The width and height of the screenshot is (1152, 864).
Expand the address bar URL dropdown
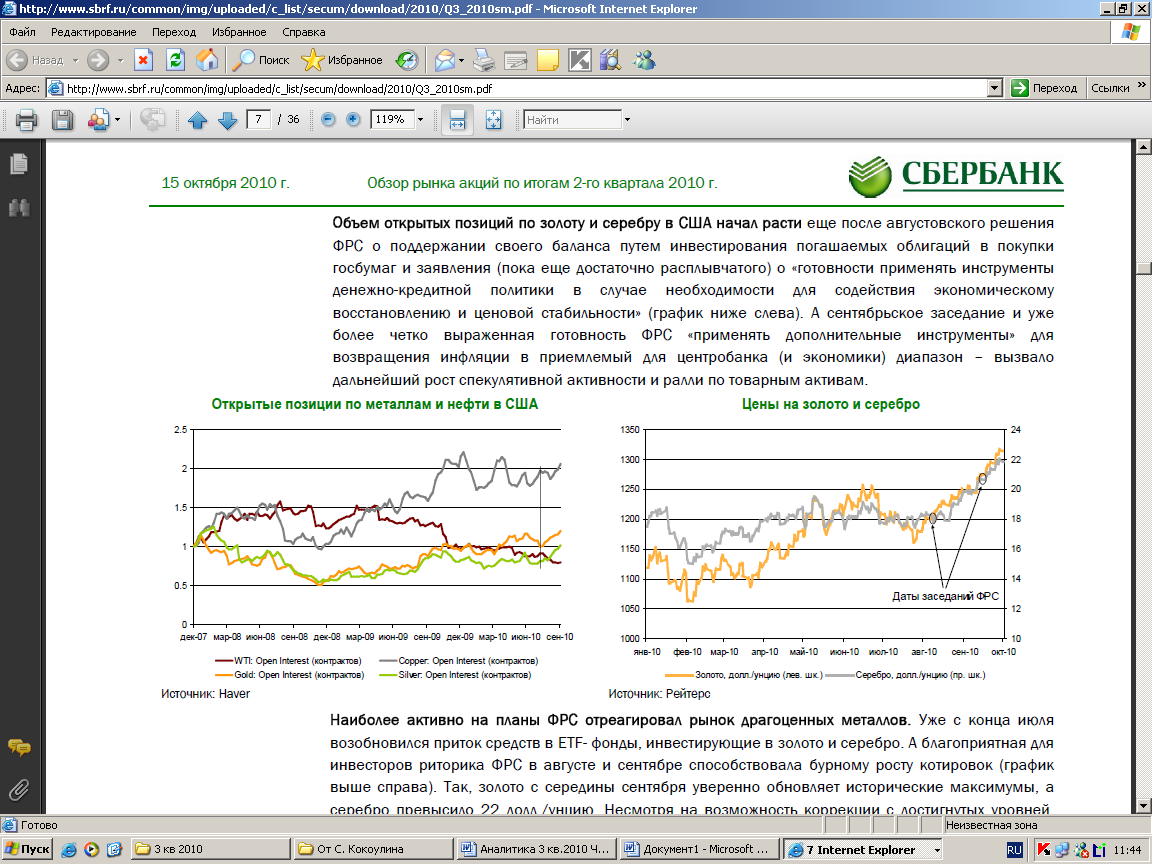click(994, 88)
